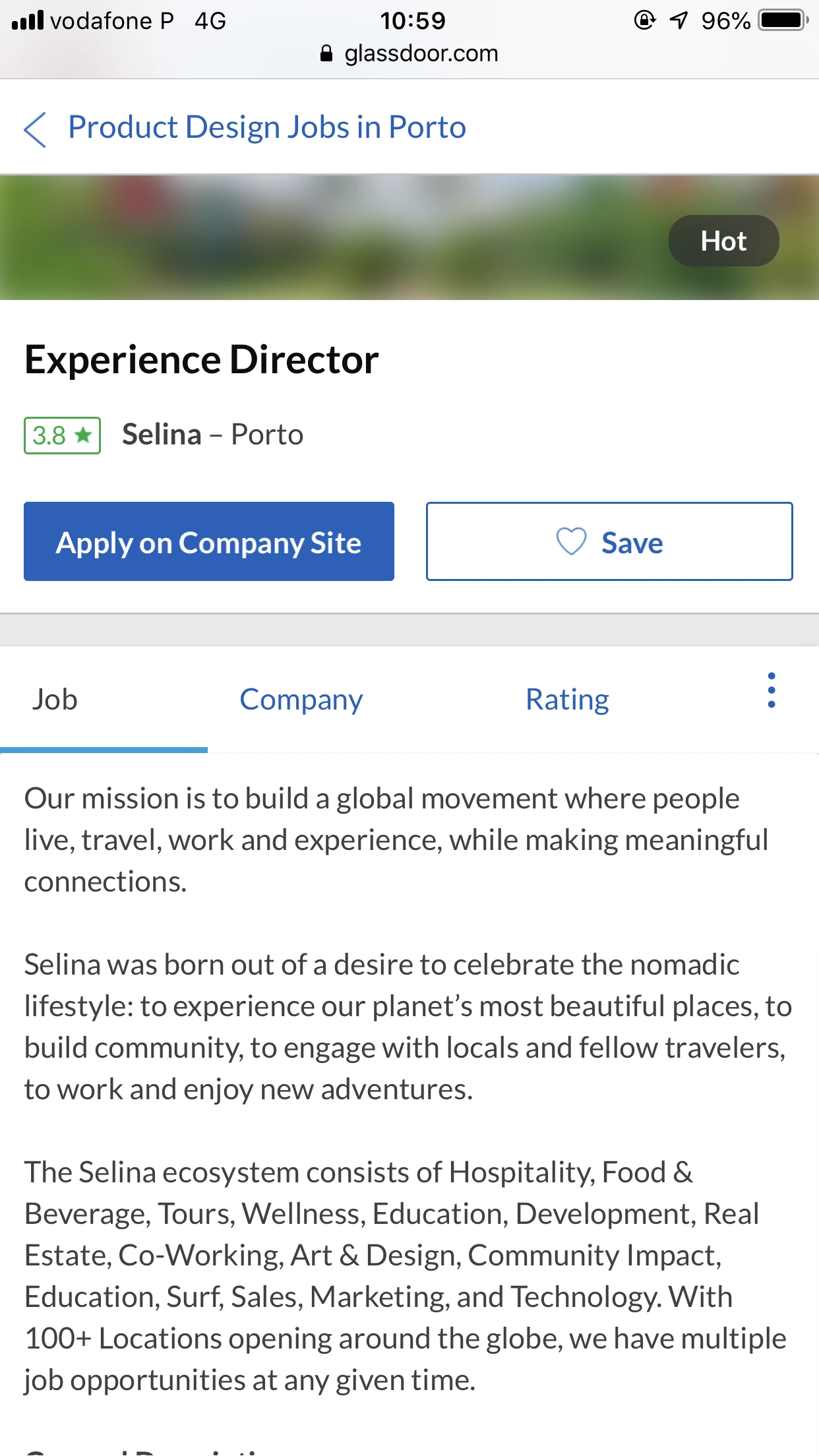Tap the location arrow status icon
Image resolution: width=819 pixels, height=1456 pixels.
[679, 20]
